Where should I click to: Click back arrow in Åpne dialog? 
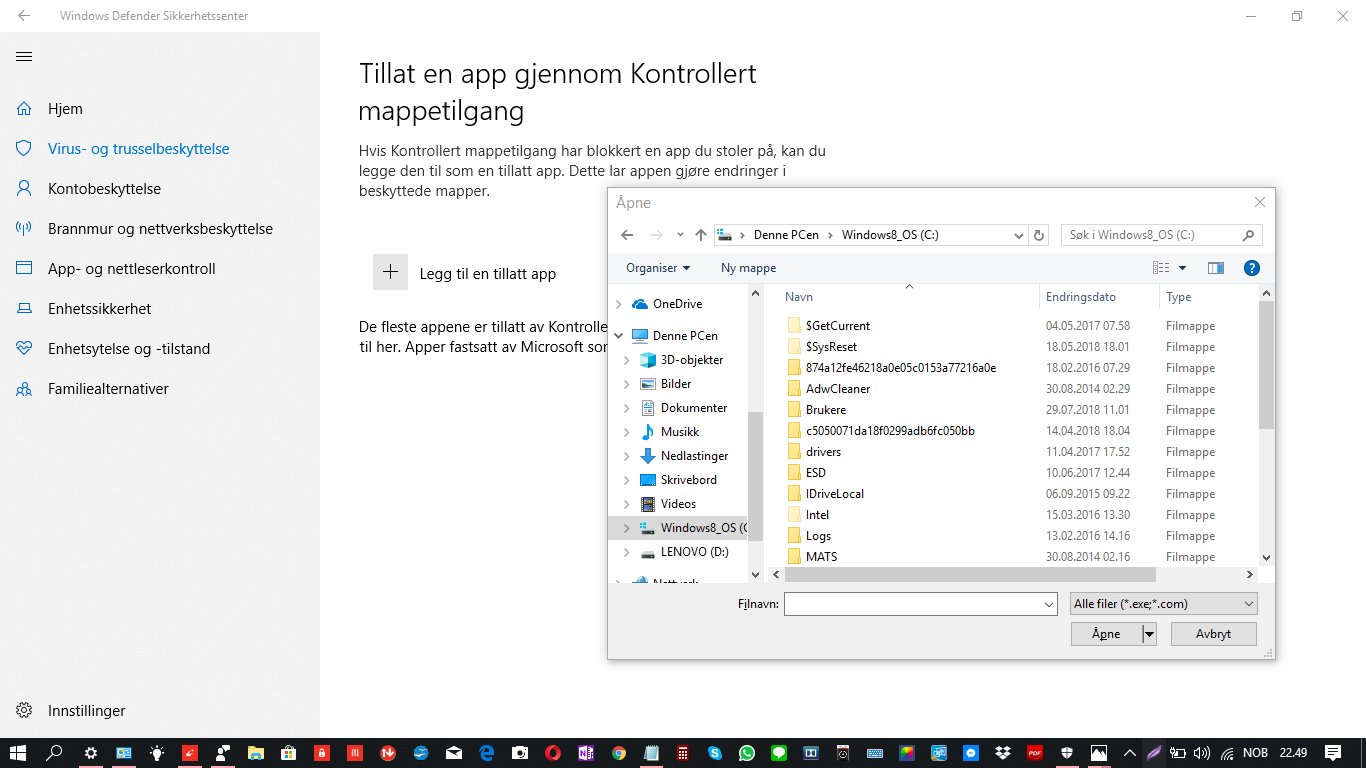[627, 235]
